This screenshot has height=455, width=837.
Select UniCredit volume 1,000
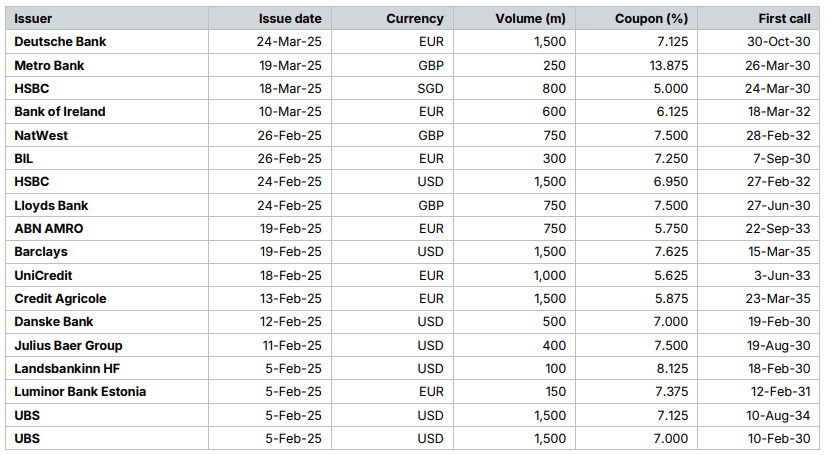(x=550, y=276)
